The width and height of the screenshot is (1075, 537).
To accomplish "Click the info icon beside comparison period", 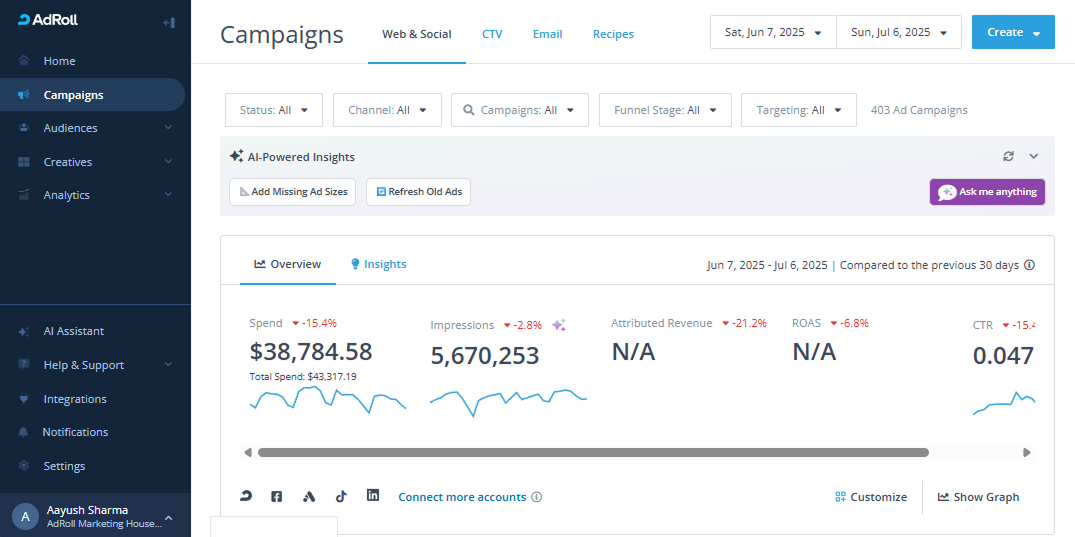I will [1030, 265].
